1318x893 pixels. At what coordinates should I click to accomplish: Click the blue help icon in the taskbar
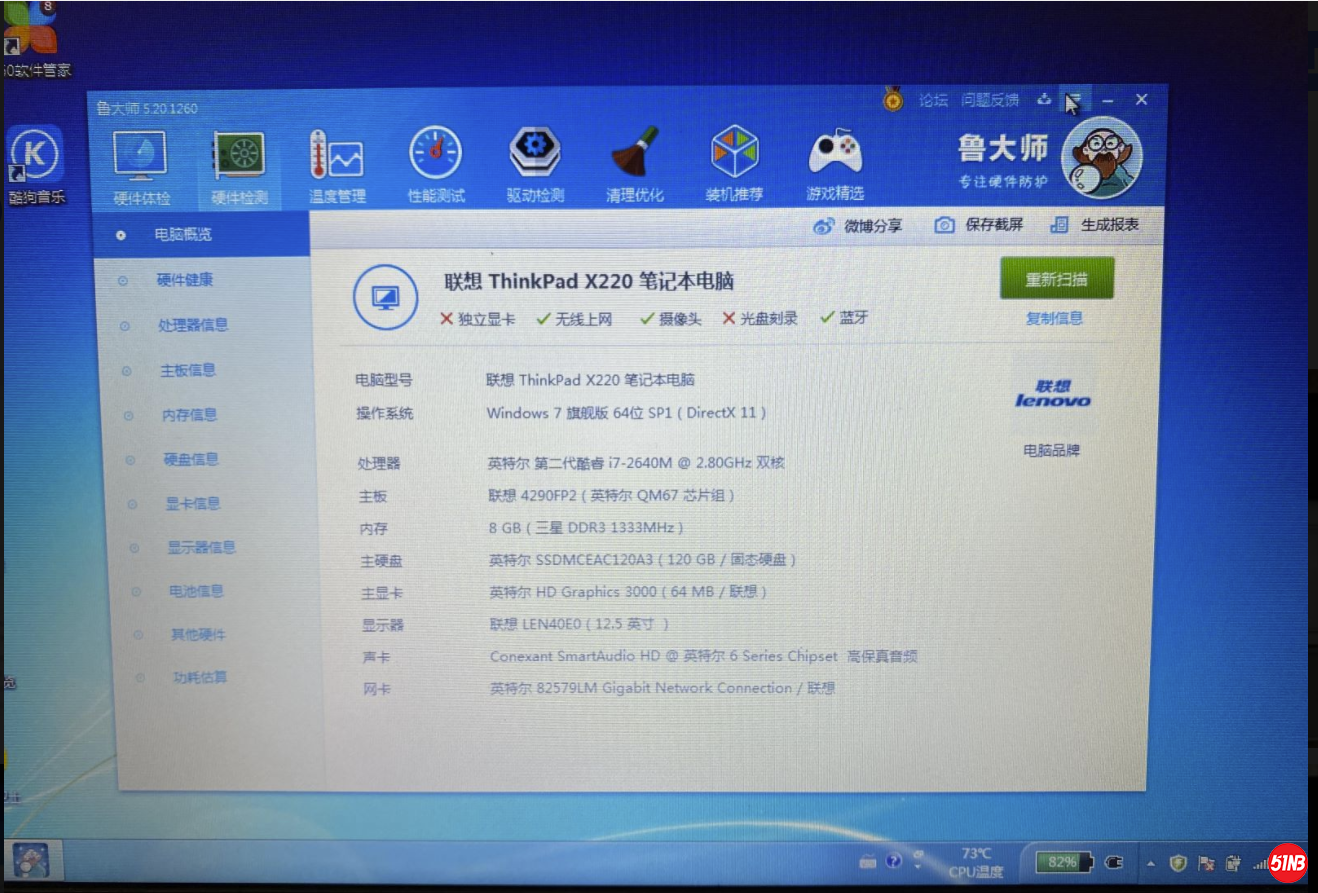tap(893, 861)
